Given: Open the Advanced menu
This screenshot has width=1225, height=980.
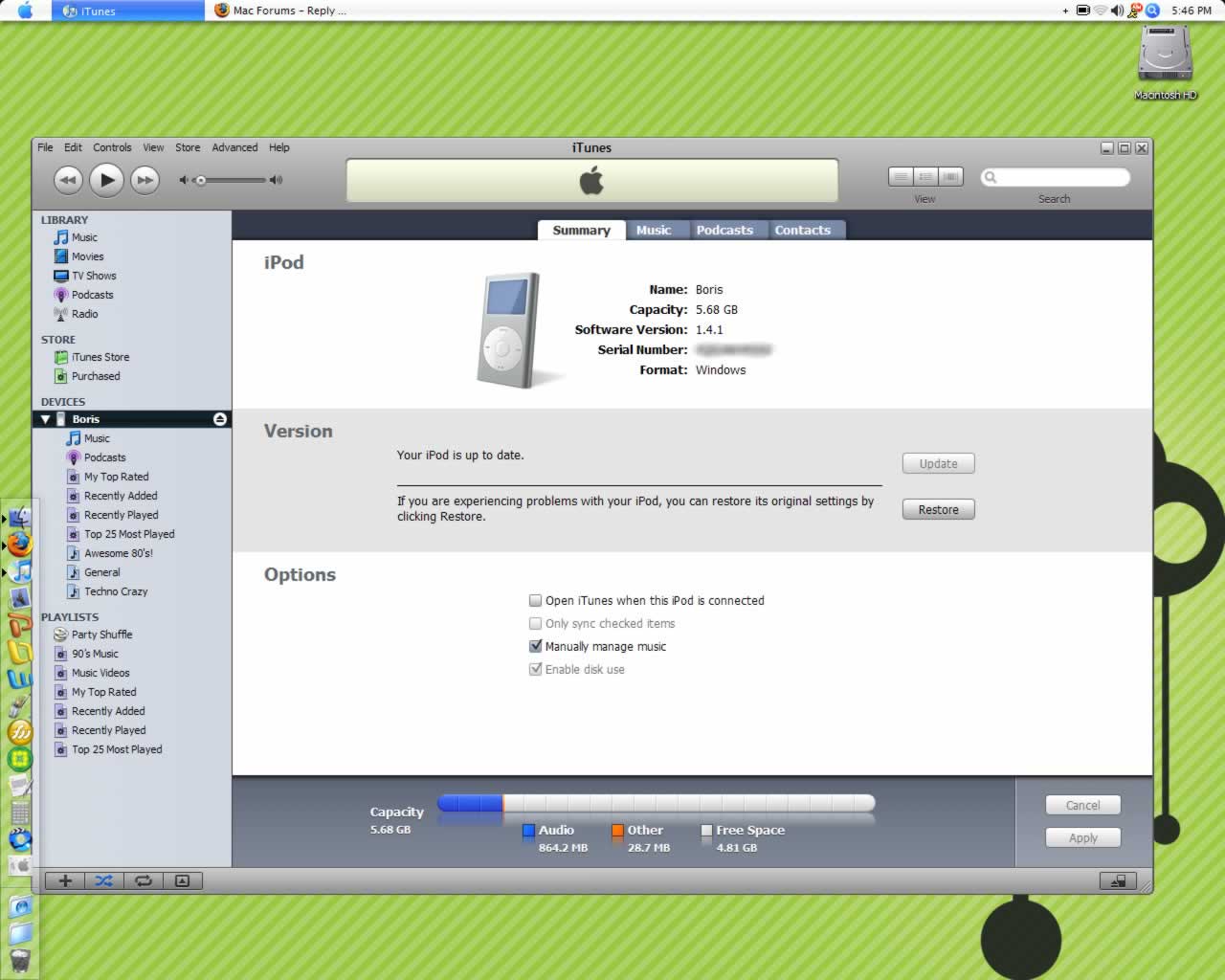Looking at the screenshot, I should [234, 147].
